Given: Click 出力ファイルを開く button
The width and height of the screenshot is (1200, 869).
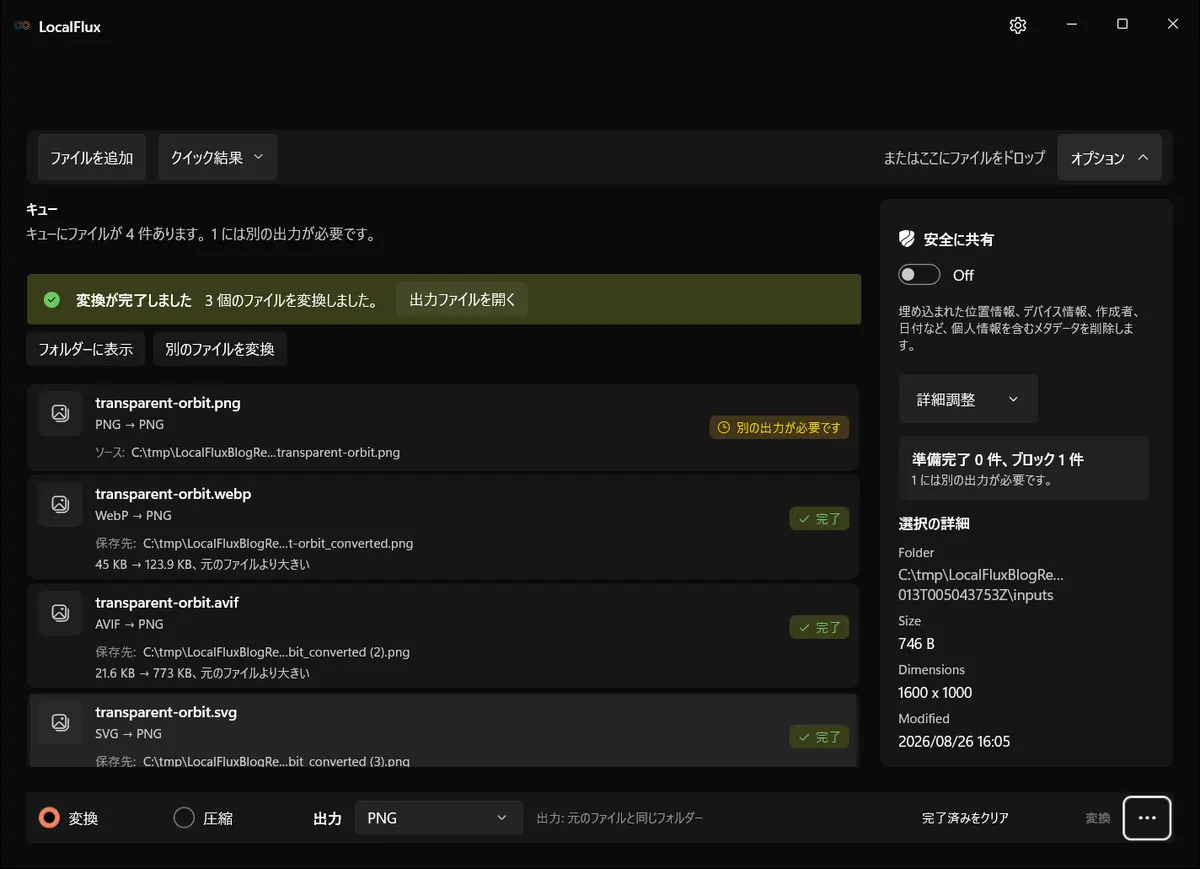Looking at the screenshot, I should click(x=462, y=299).
